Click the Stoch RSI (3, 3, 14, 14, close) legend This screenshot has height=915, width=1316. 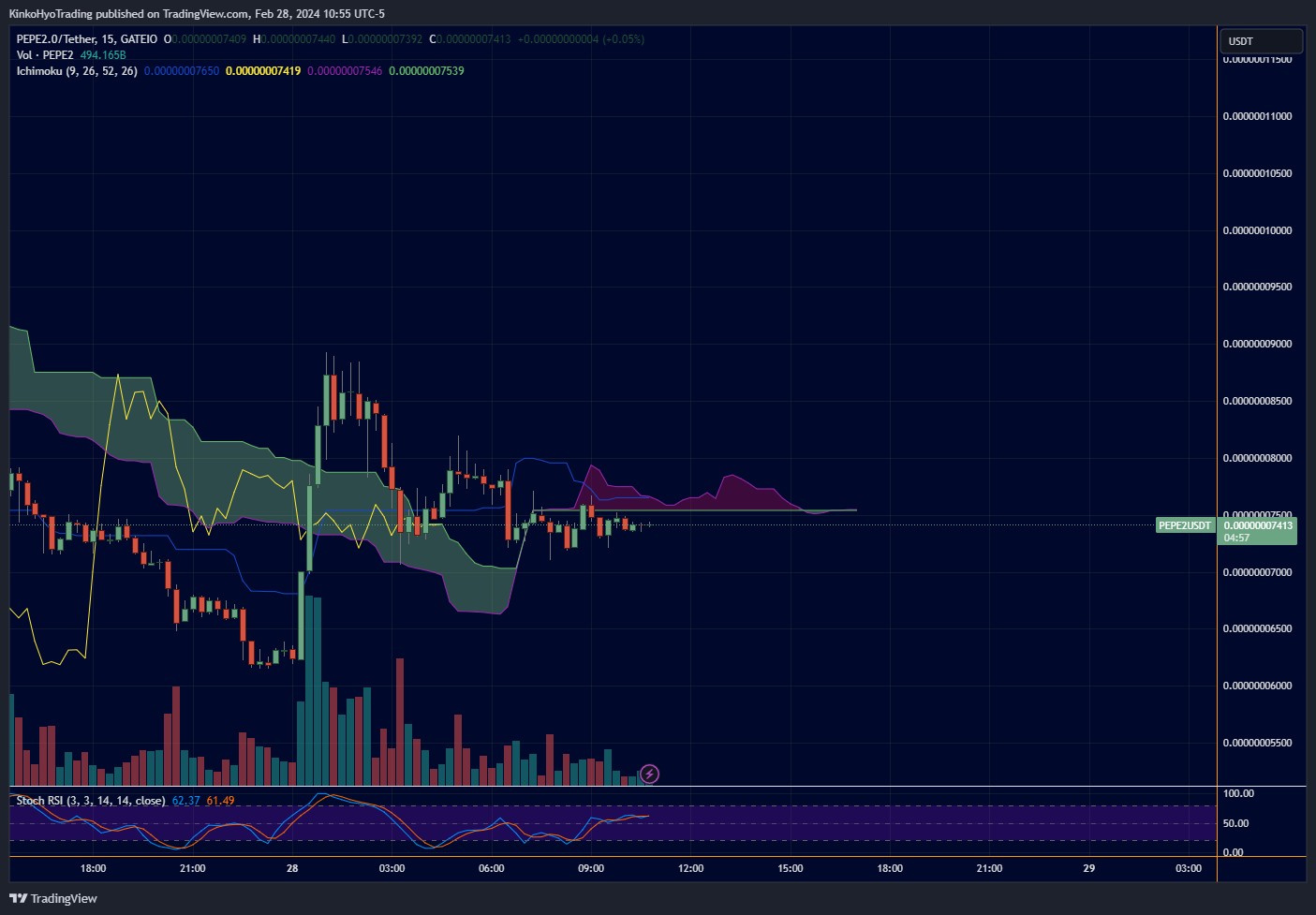point(91,801)
